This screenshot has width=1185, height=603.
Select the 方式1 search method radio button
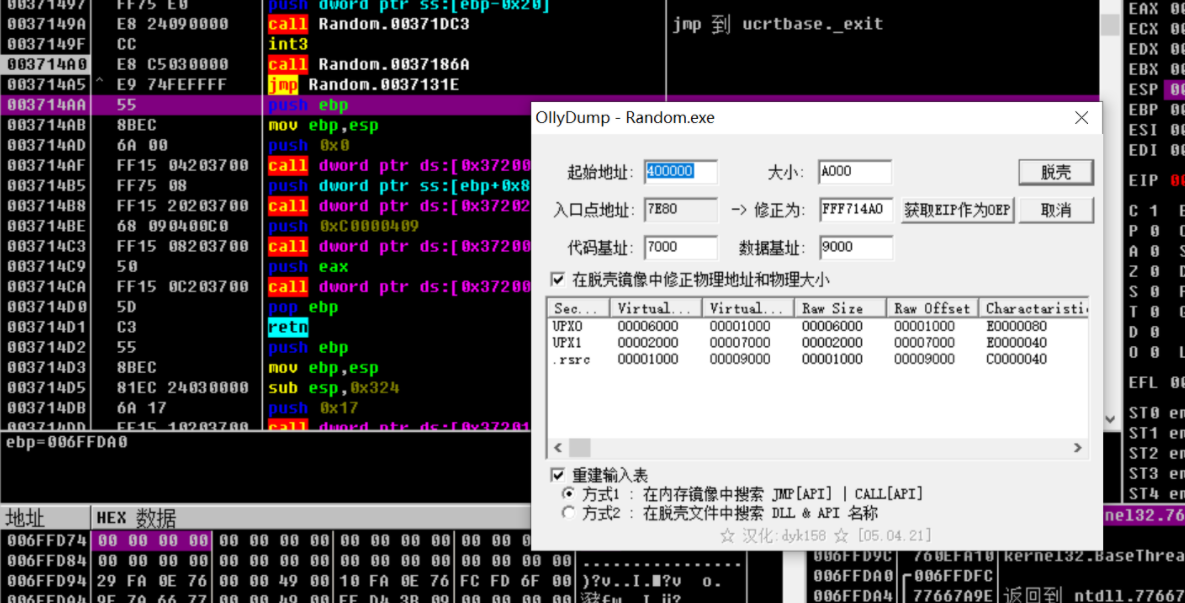pos(567,492)
